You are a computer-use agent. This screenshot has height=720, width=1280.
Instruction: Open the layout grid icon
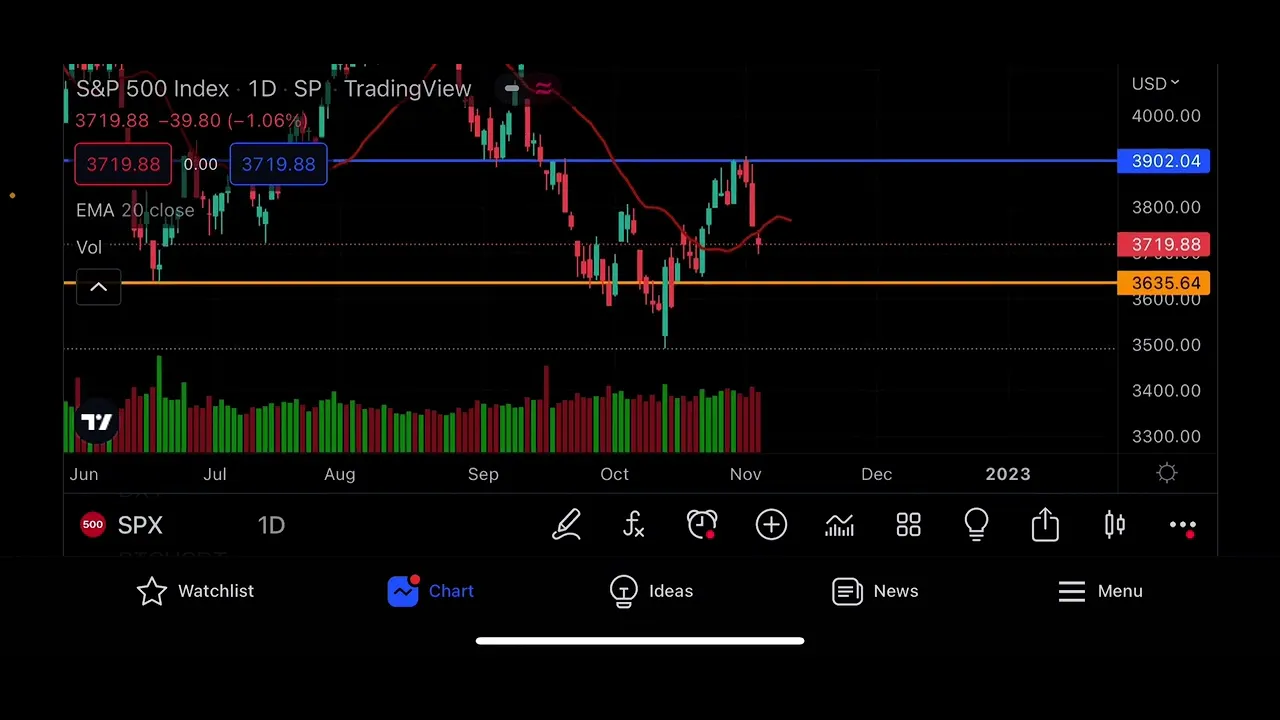click(908, 525)
